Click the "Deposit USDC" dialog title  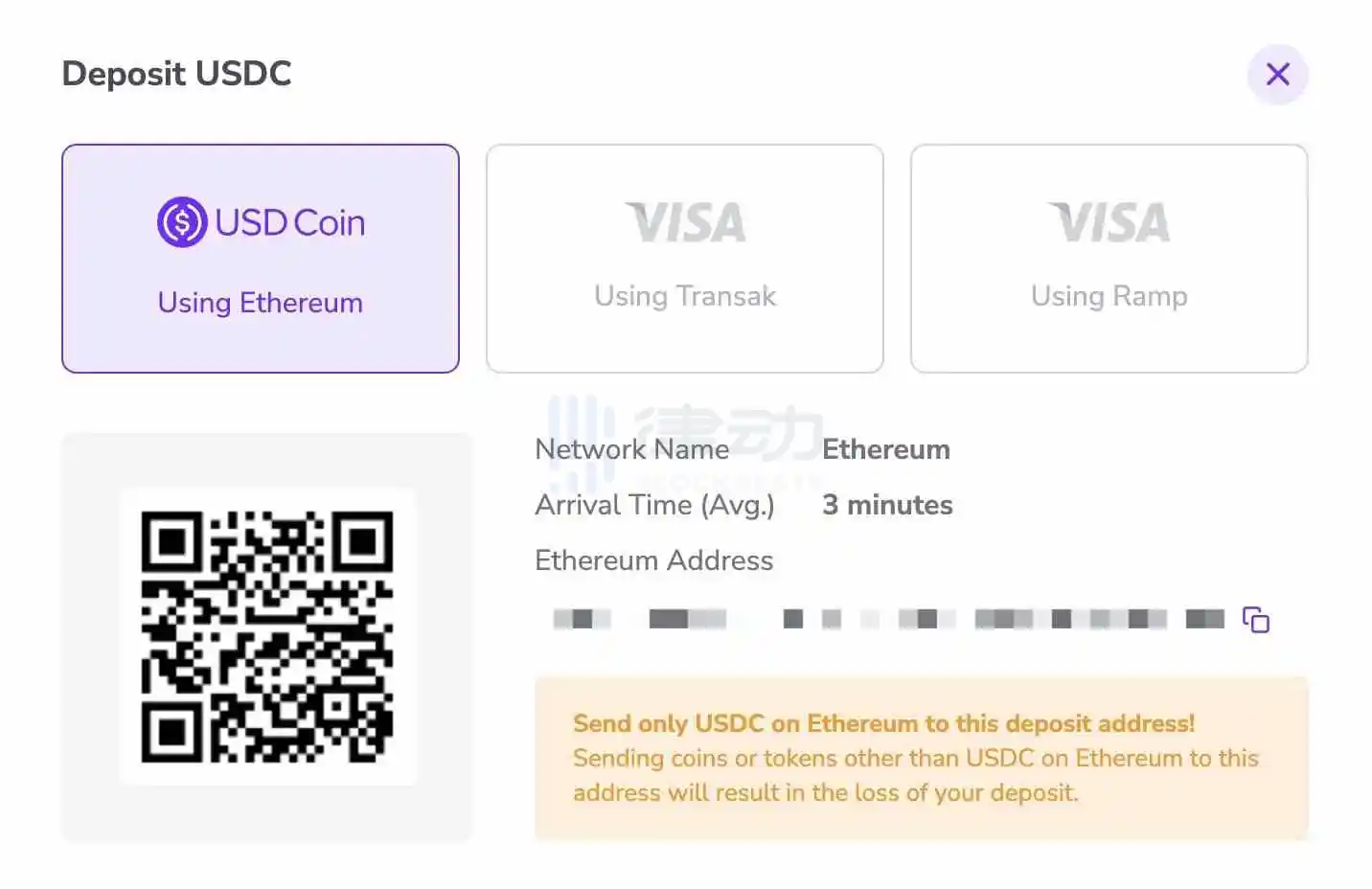pos(176,74)
